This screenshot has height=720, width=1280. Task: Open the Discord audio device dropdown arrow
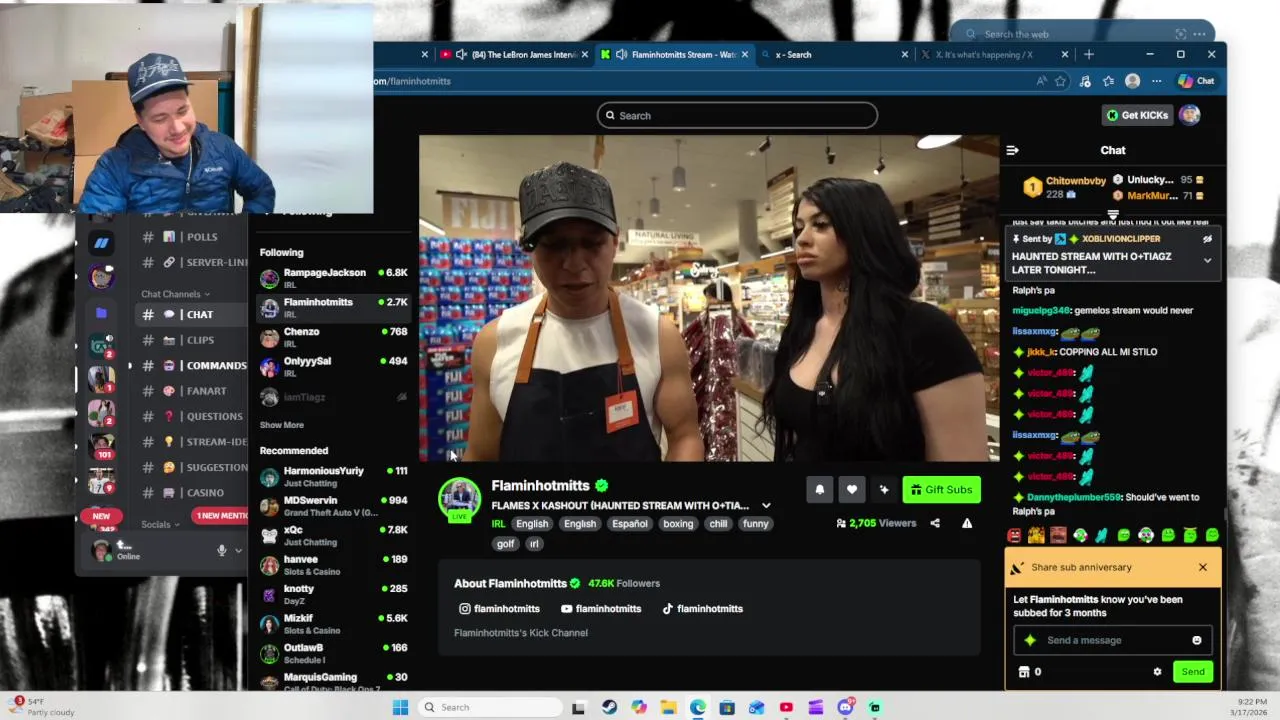[x=238, y=550]
